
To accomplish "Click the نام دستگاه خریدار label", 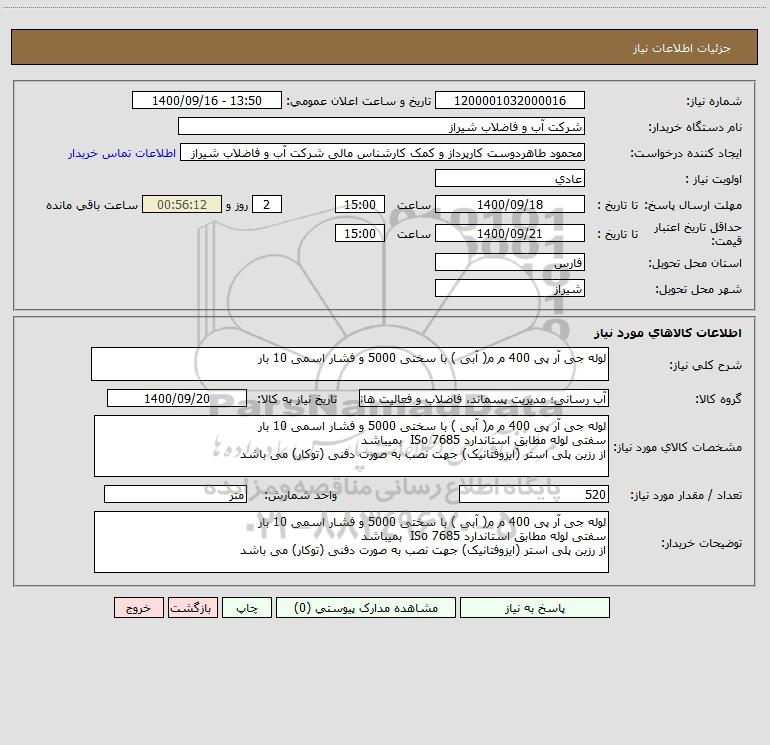I will (695, 127).
